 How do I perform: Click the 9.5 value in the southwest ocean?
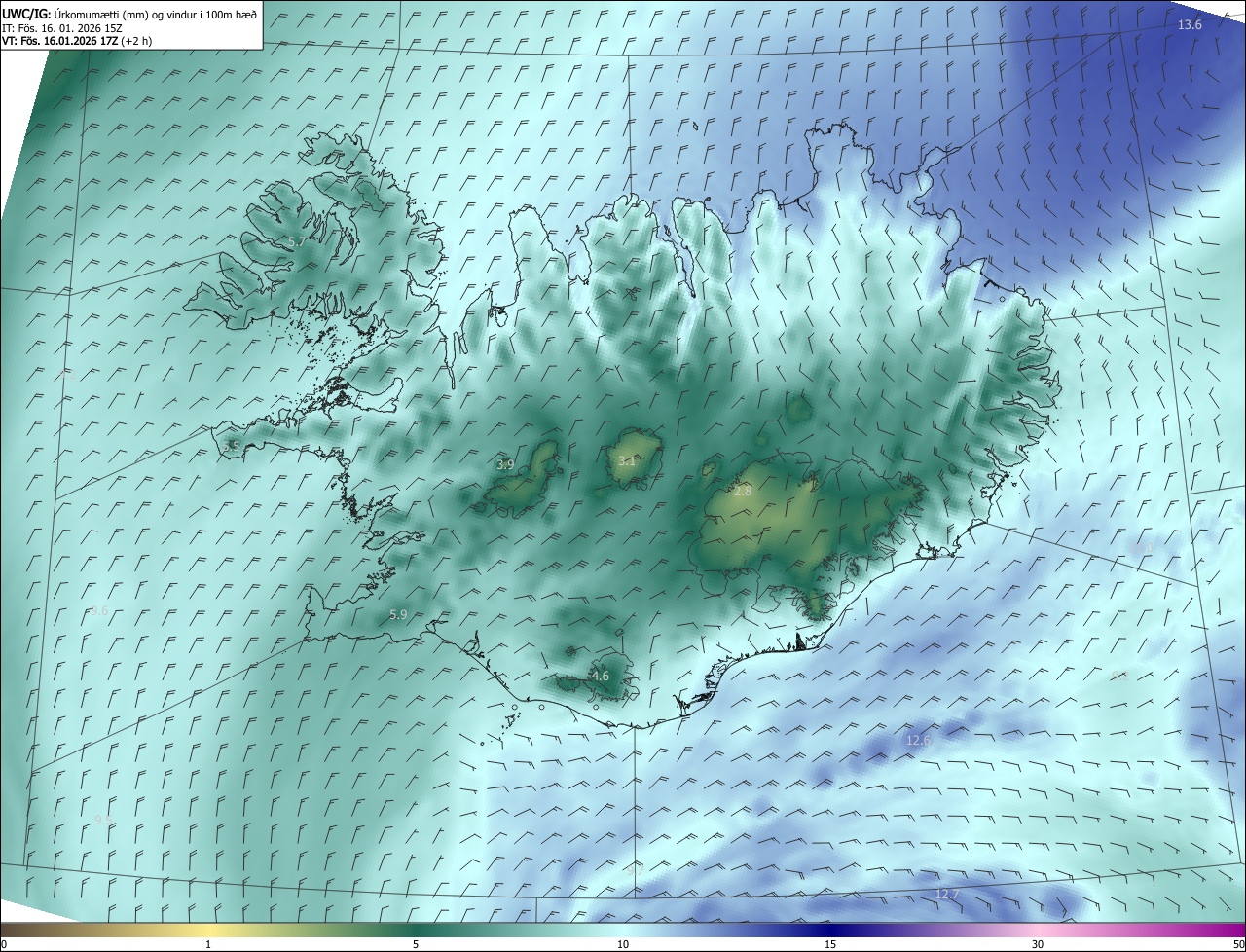click(x=103, y=820)
